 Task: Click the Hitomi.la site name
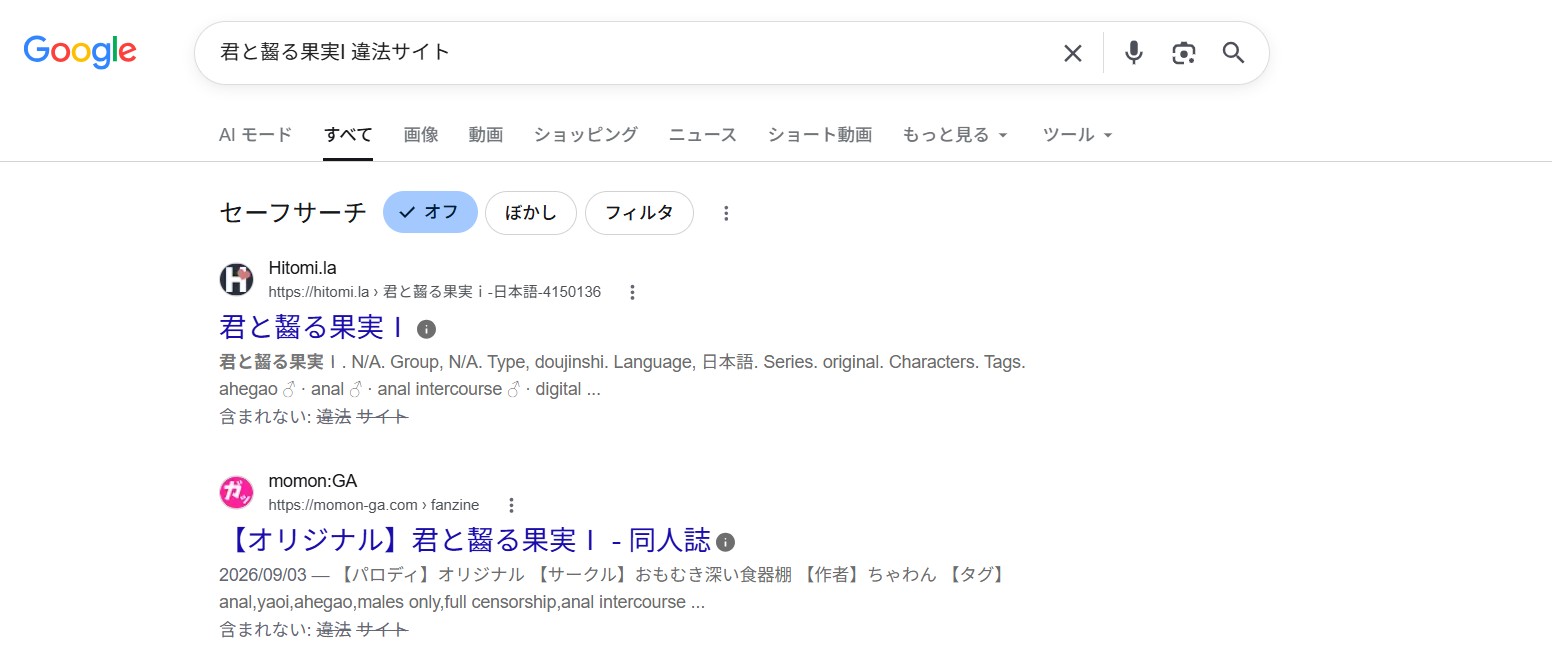point(303,268)
